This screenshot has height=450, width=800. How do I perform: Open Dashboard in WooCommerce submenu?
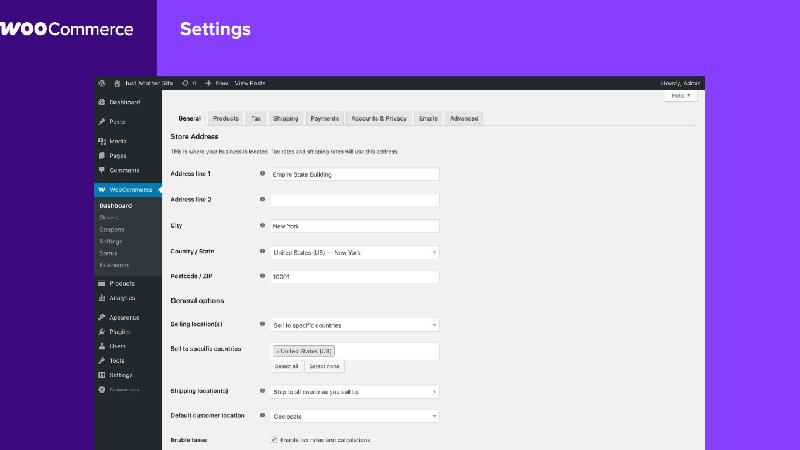pyautogui.click(x=116, y=206)
